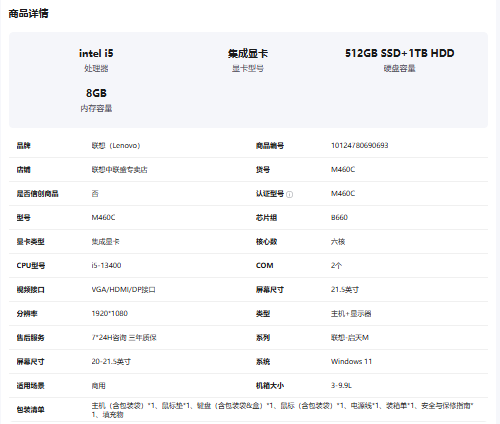Click the 商品详情 heading

click(28, 14)
